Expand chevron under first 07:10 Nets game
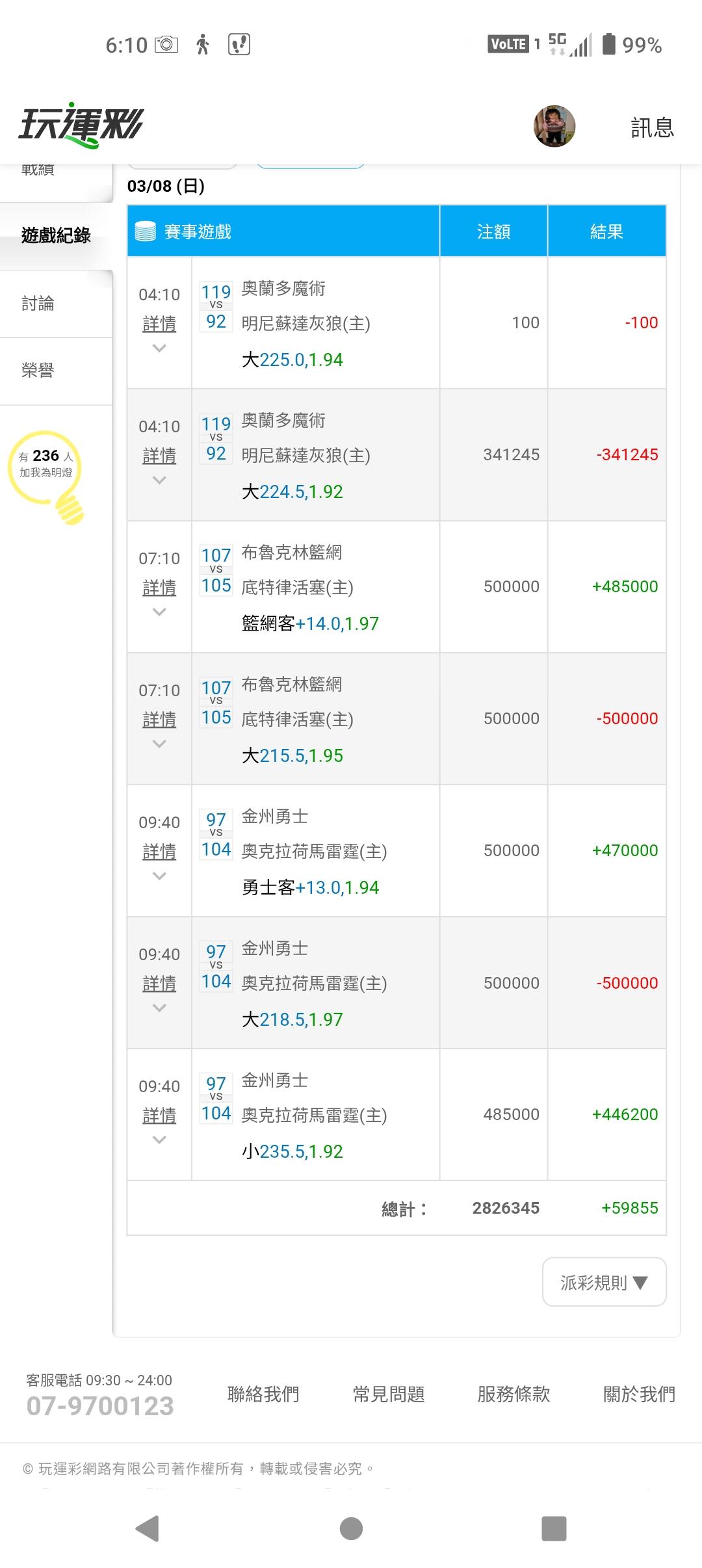The width and height of the screenshot is (702, 1568). [x=159, y=612]
